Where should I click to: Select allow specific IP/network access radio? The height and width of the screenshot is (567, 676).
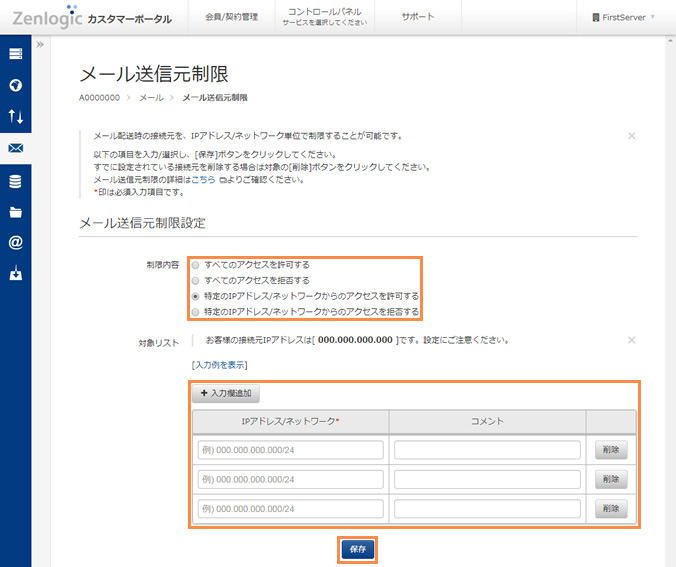[195, 297]
